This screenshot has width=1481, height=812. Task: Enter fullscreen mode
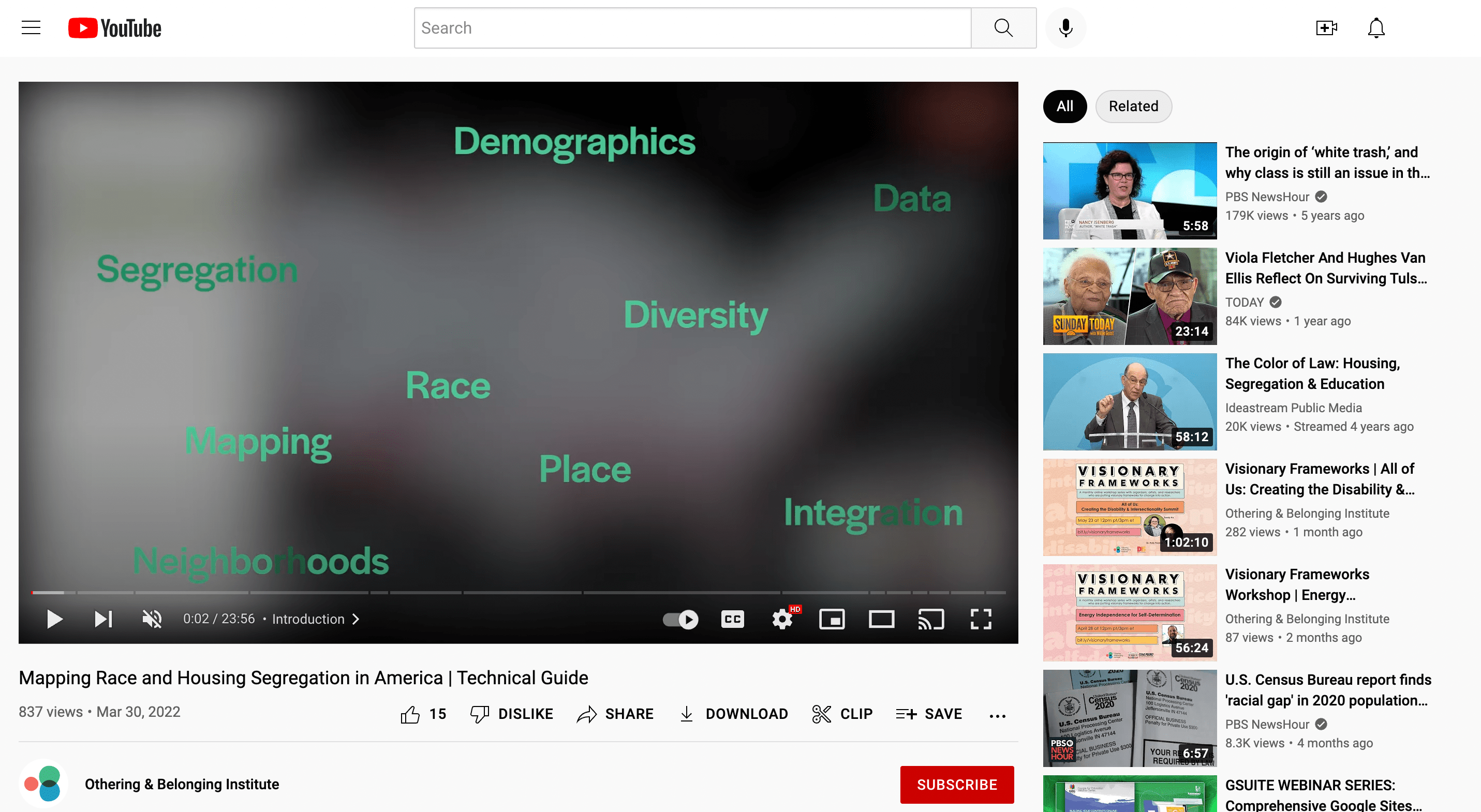980,619
